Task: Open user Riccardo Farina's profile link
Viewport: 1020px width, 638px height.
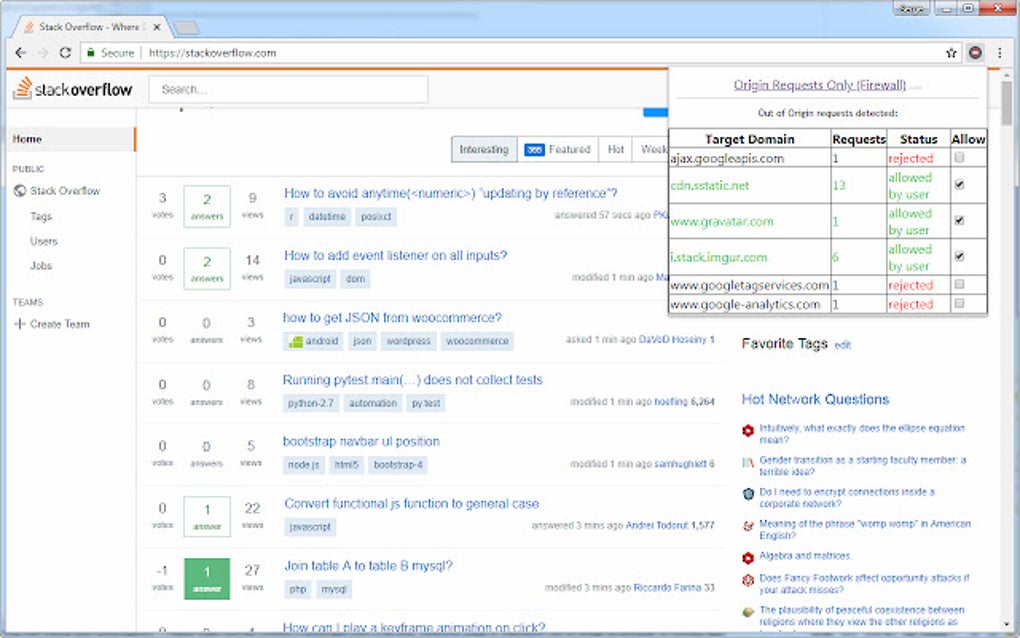Action: [x=667, y=588]
